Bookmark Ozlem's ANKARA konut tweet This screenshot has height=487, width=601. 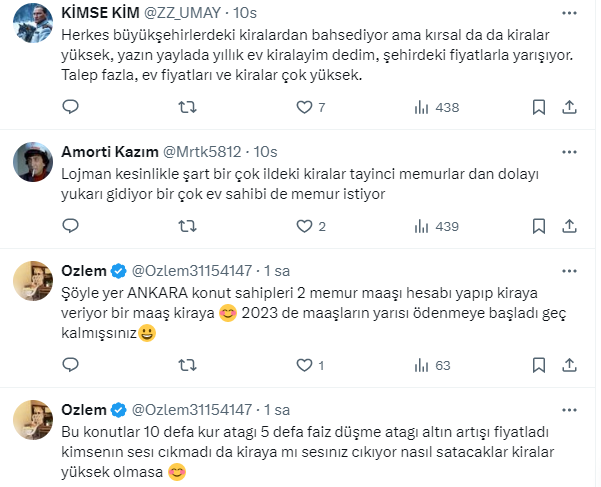539,365
